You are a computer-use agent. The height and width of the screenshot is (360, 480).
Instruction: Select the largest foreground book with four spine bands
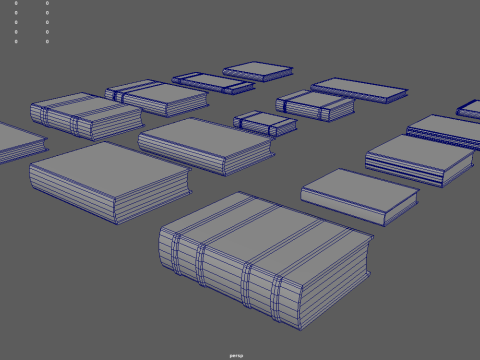click(265, 261)
